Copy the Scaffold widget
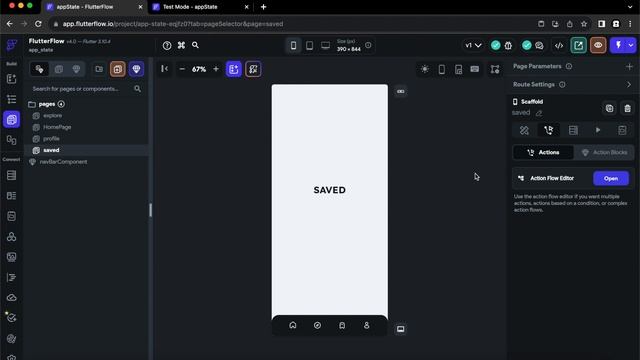Image resolution: width=640 pixels, height=360 pixels. point(609,108)
